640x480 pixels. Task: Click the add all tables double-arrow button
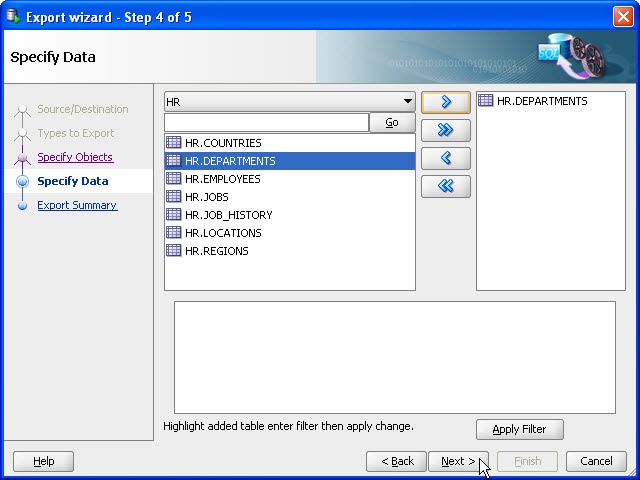click(x=446, y=130)
